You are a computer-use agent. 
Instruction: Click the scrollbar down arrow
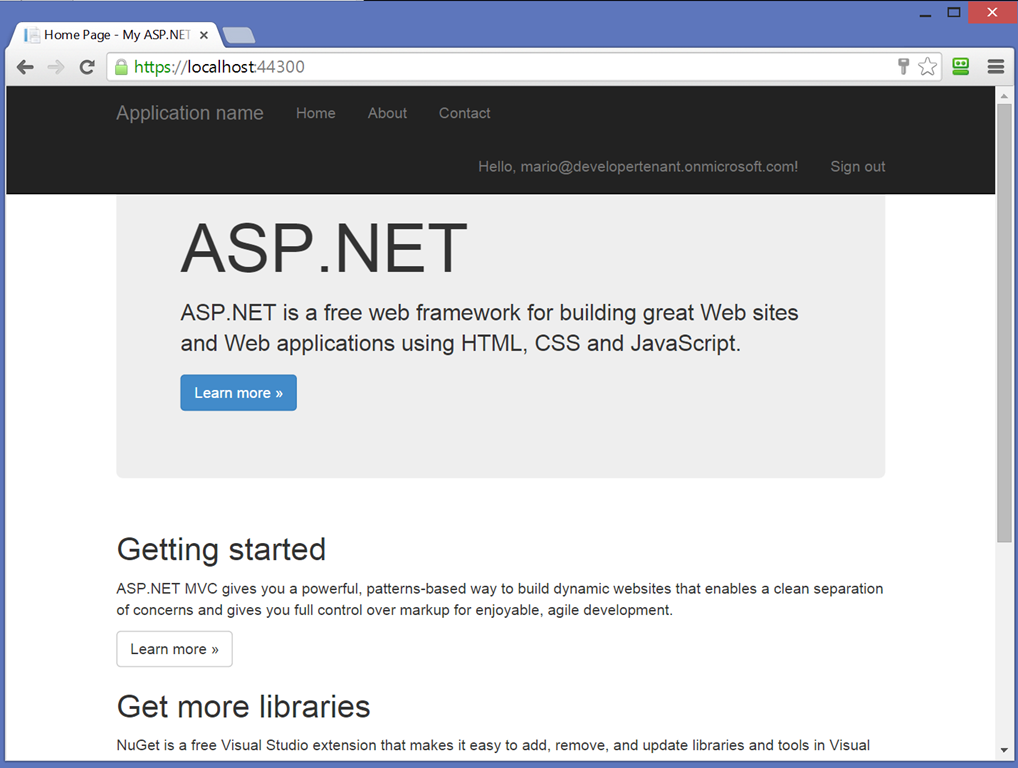(1004, 750)
